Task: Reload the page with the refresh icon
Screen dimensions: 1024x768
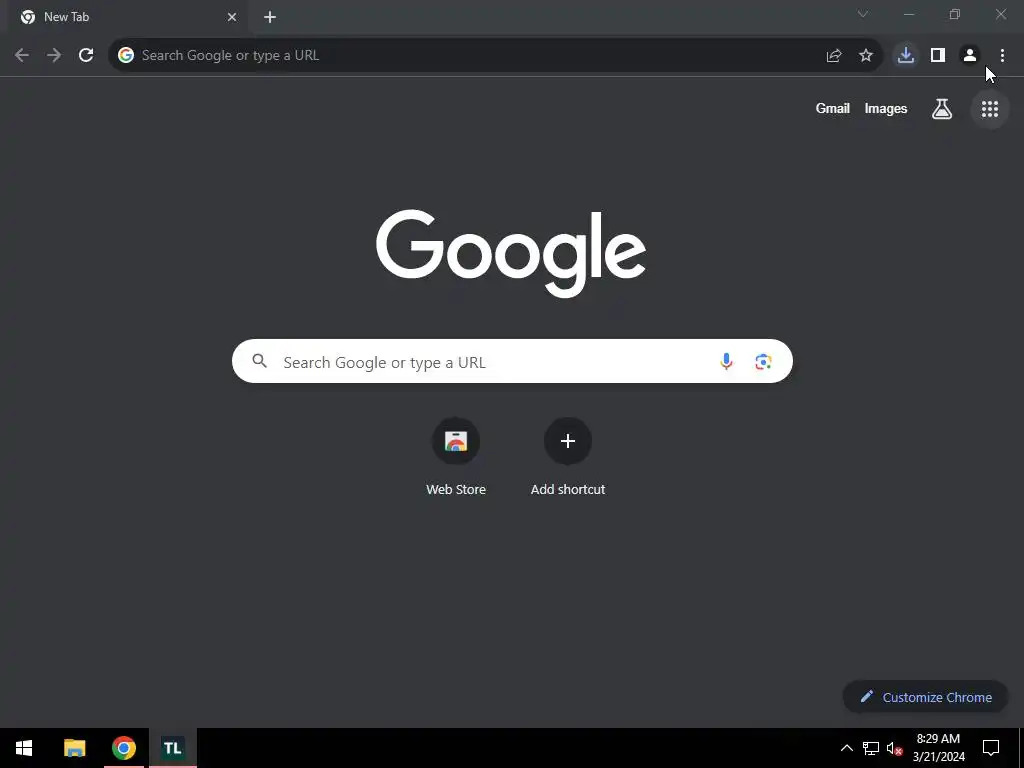Action: tap(86, 56)
